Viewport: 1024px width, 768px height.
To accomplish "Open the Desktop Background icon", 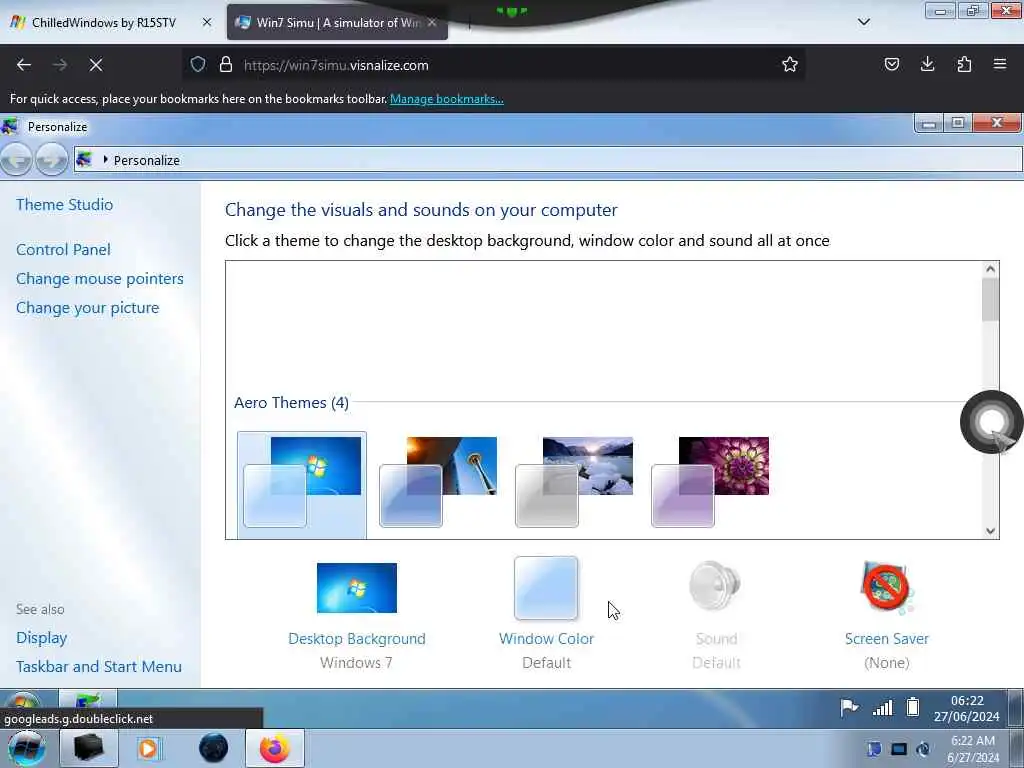I will tap(357, 588).
